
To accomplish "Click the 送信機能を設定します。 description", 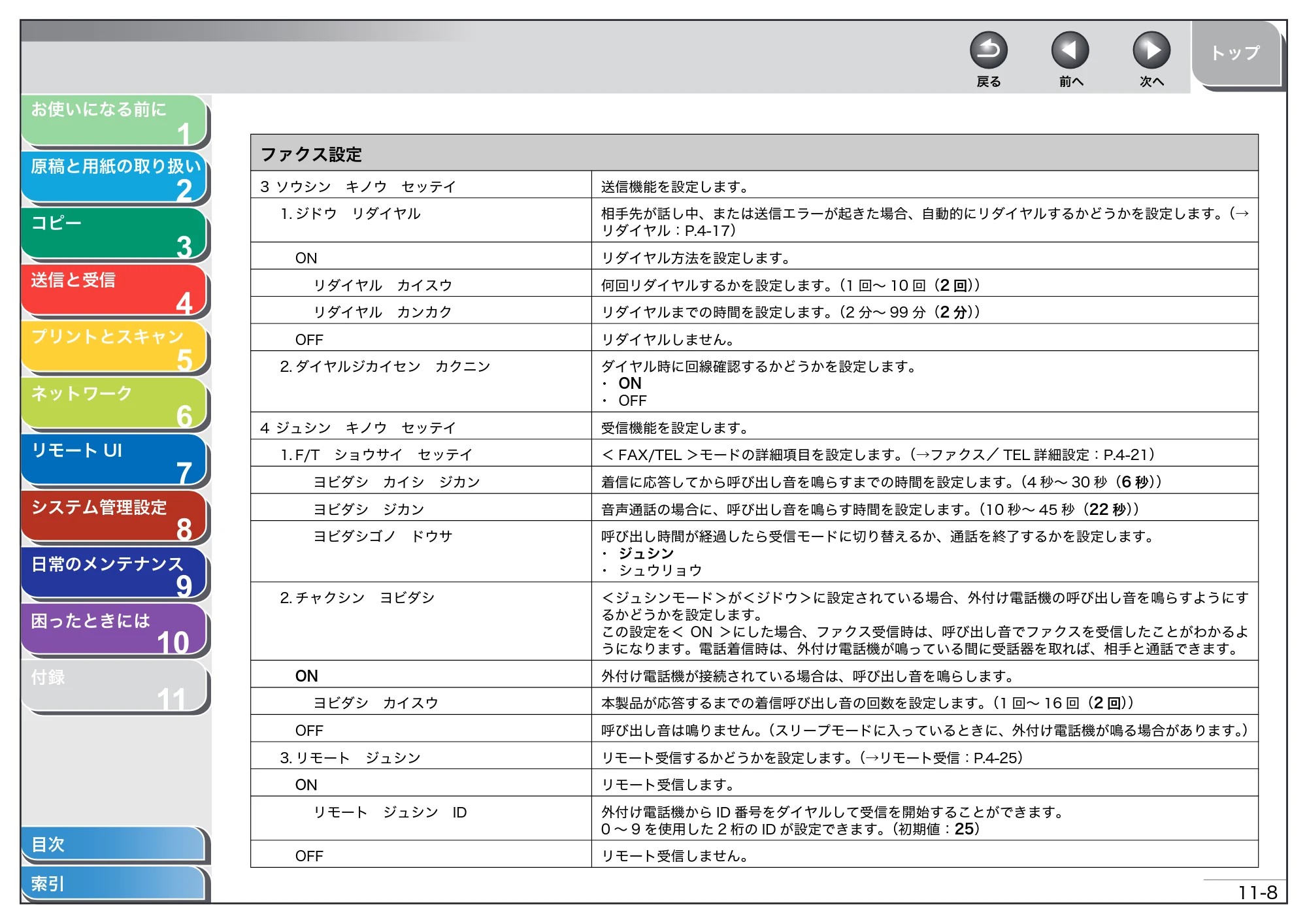I will [x=675, y=187].
